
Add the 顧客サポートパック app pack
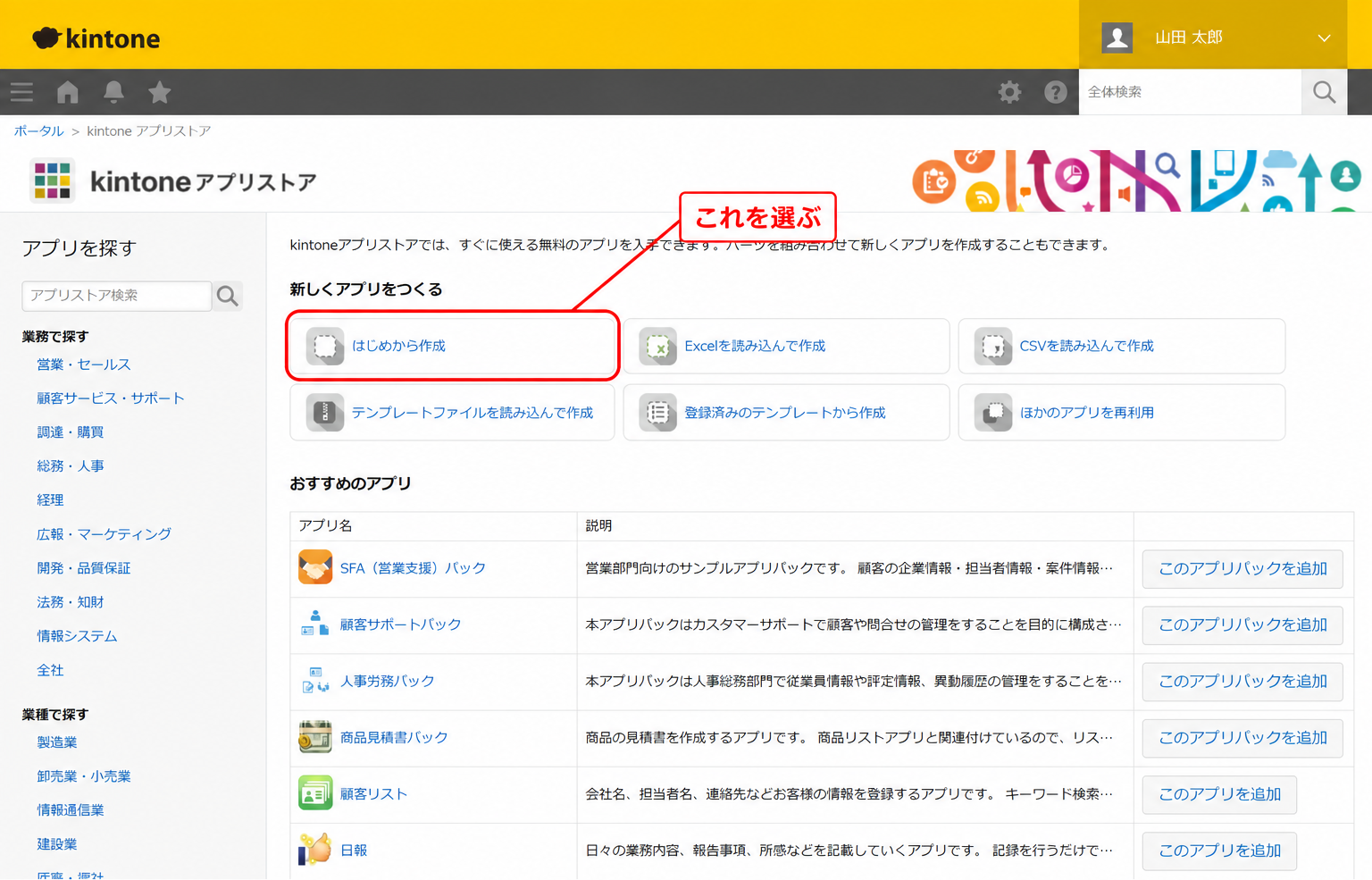pos(1242,625)
